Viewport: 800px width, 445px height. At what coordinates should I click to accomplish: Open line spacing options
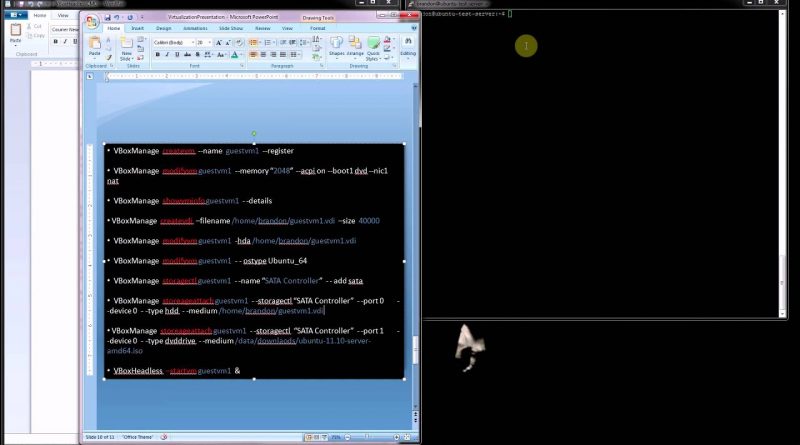[304, 42]
